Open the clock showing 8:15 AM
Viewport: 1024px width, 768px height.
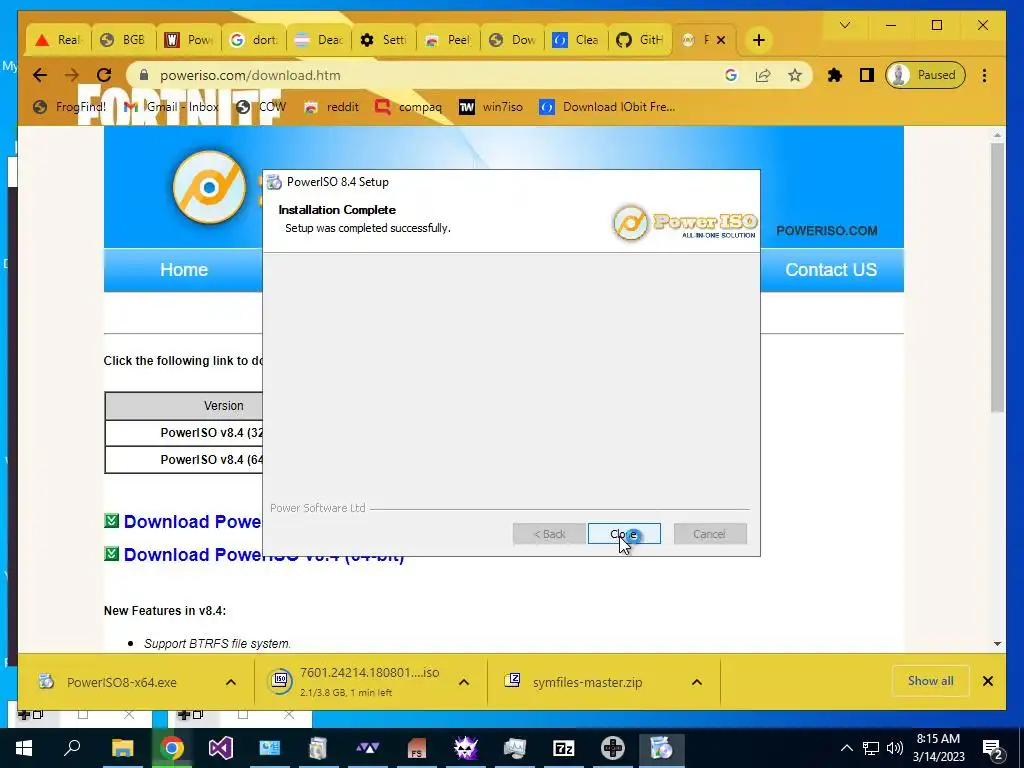tap(938, 748)
